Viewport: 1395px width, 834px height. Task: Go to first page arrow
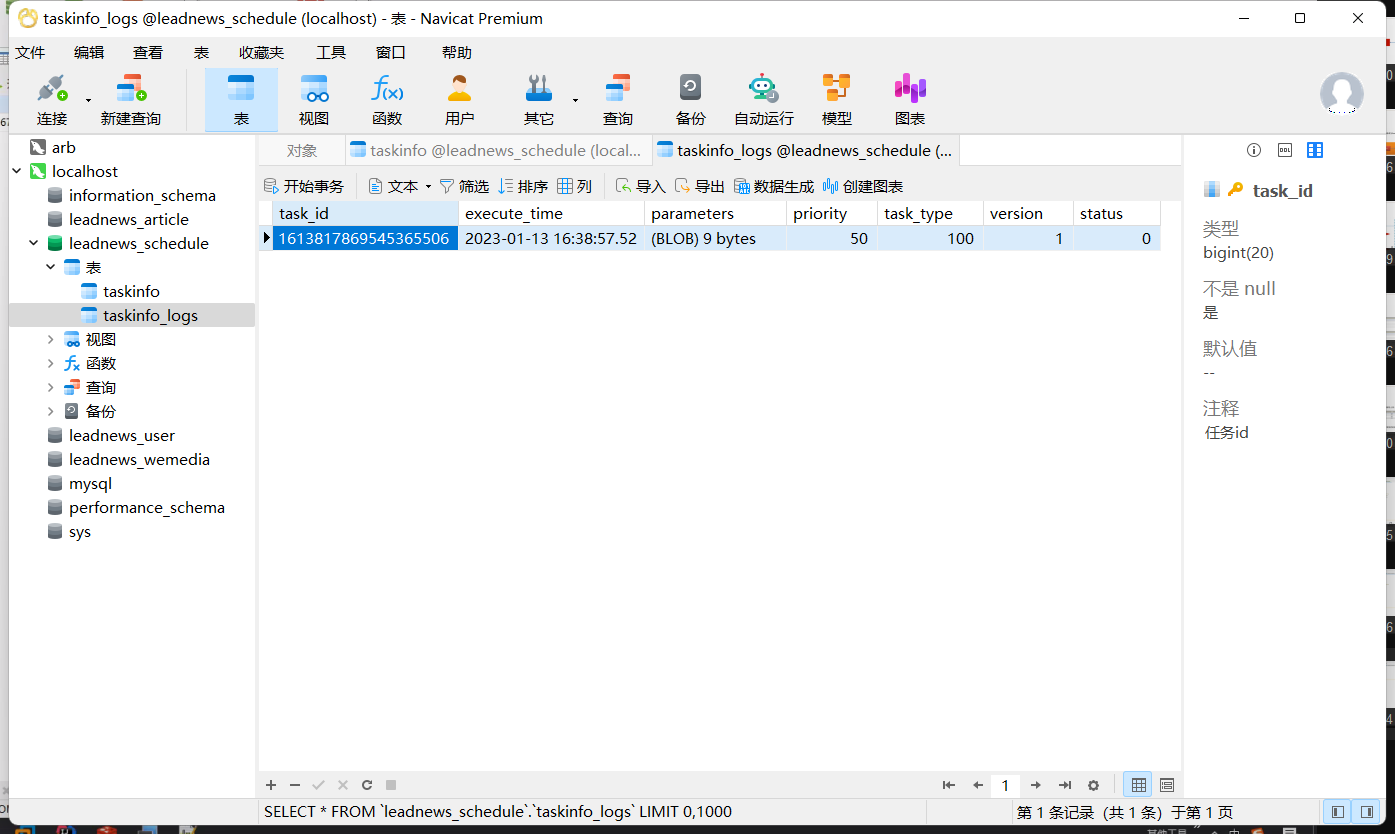point(949,785)
